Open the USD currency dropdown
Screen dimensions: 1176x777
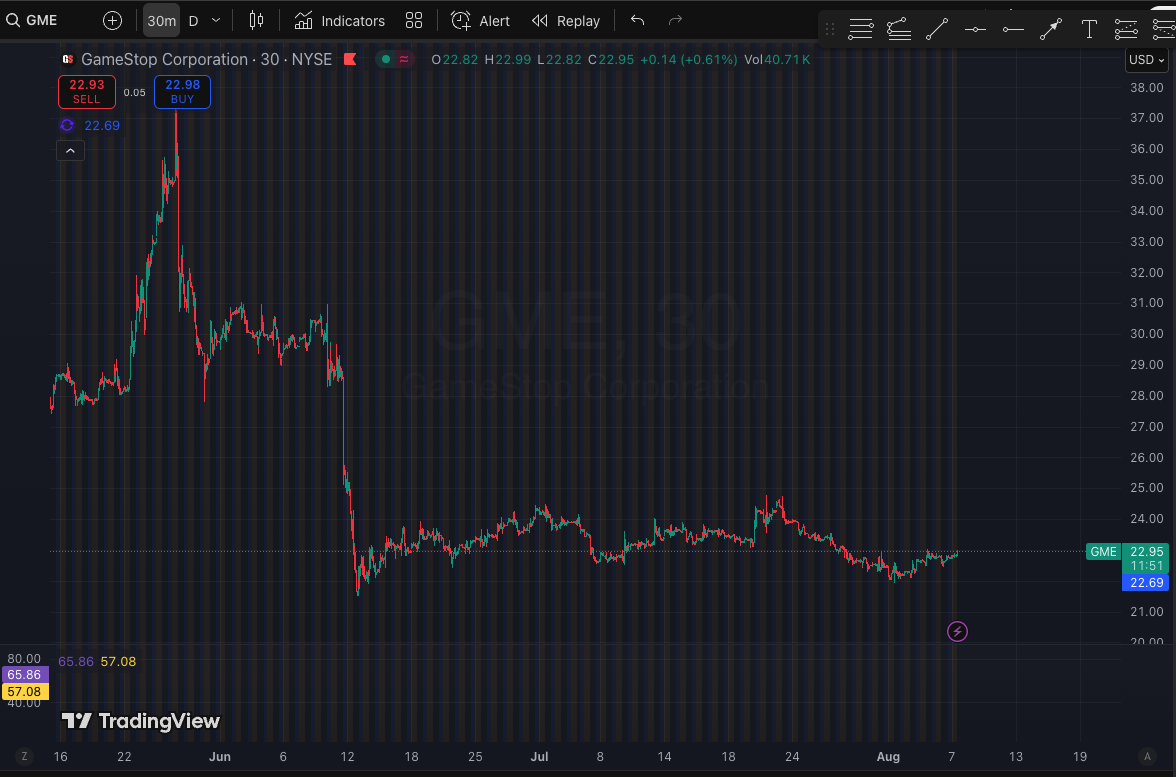1147,60
